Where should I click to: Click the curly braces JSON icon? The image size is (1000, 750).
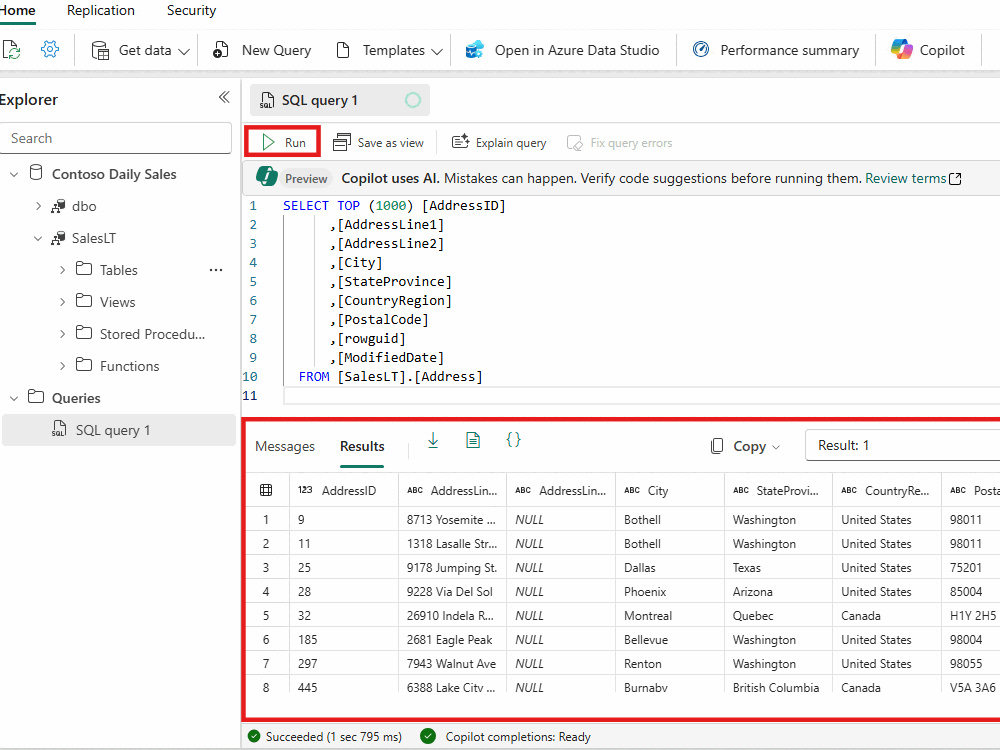[x=513, y=439]
